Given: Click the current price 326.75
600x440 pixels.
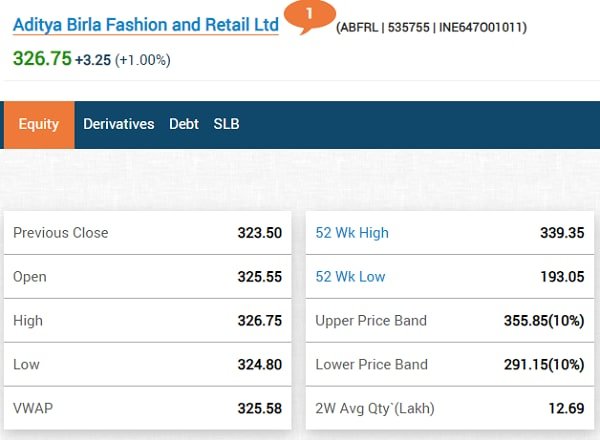Looking at the screenshot, I should [x=42, y=59].
